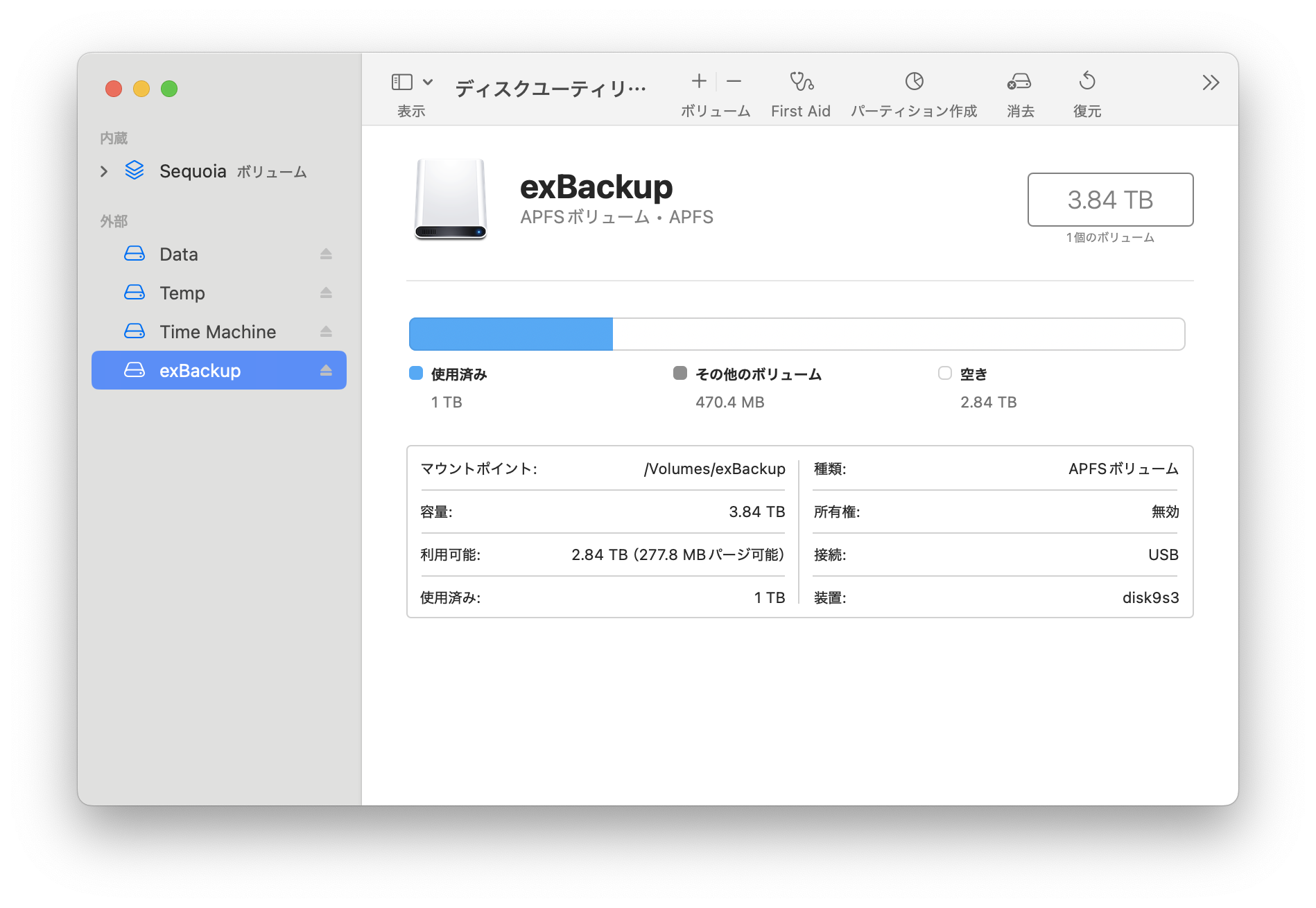Add a volume with the plus icon
The width and height of the screenshot is (1316, 908).
click(x=699, y=82)
